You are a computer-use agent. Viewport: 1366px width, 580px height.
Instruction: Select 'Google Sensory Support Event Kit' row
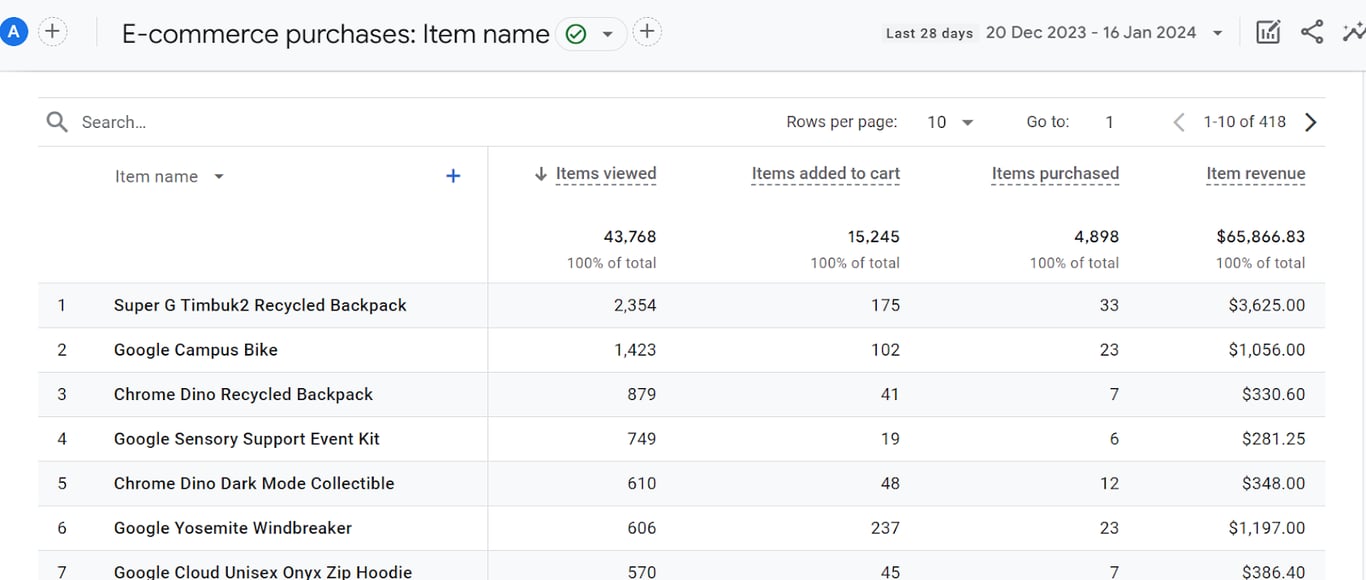(682, 439)
